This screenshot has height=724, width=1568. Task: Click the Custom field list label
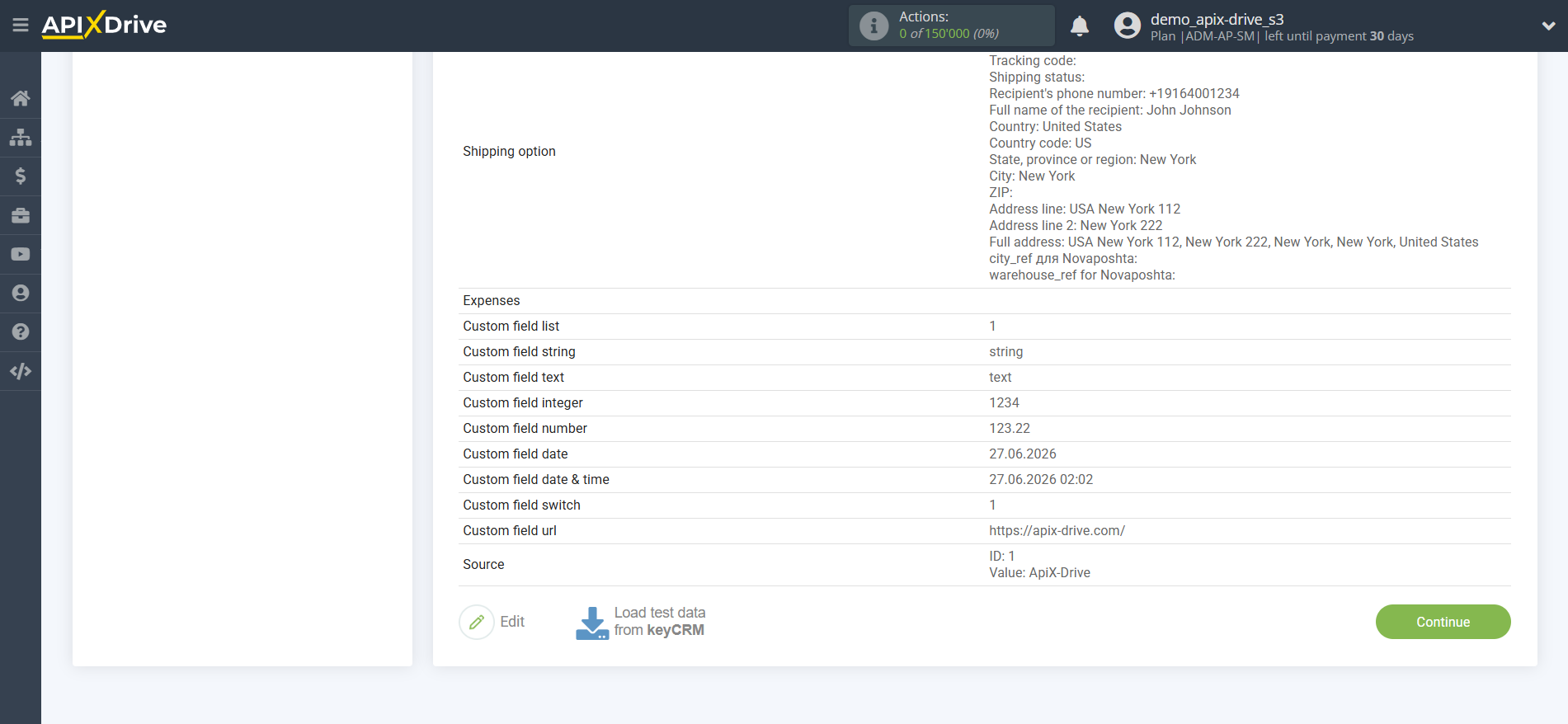(511, 327)
